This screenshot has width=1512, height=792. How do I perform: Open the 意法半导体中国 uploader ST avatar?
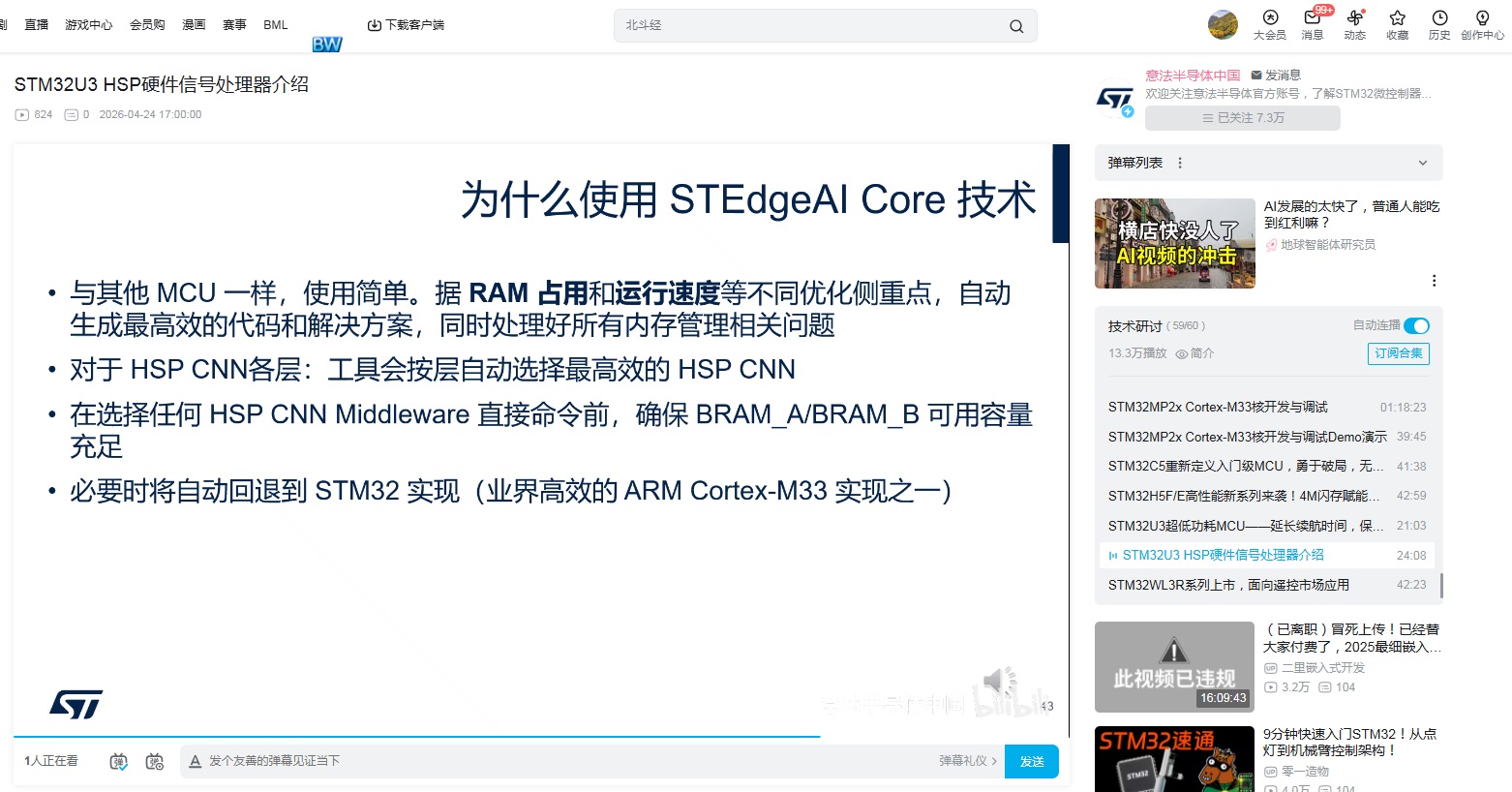[x=1115, y=98]
